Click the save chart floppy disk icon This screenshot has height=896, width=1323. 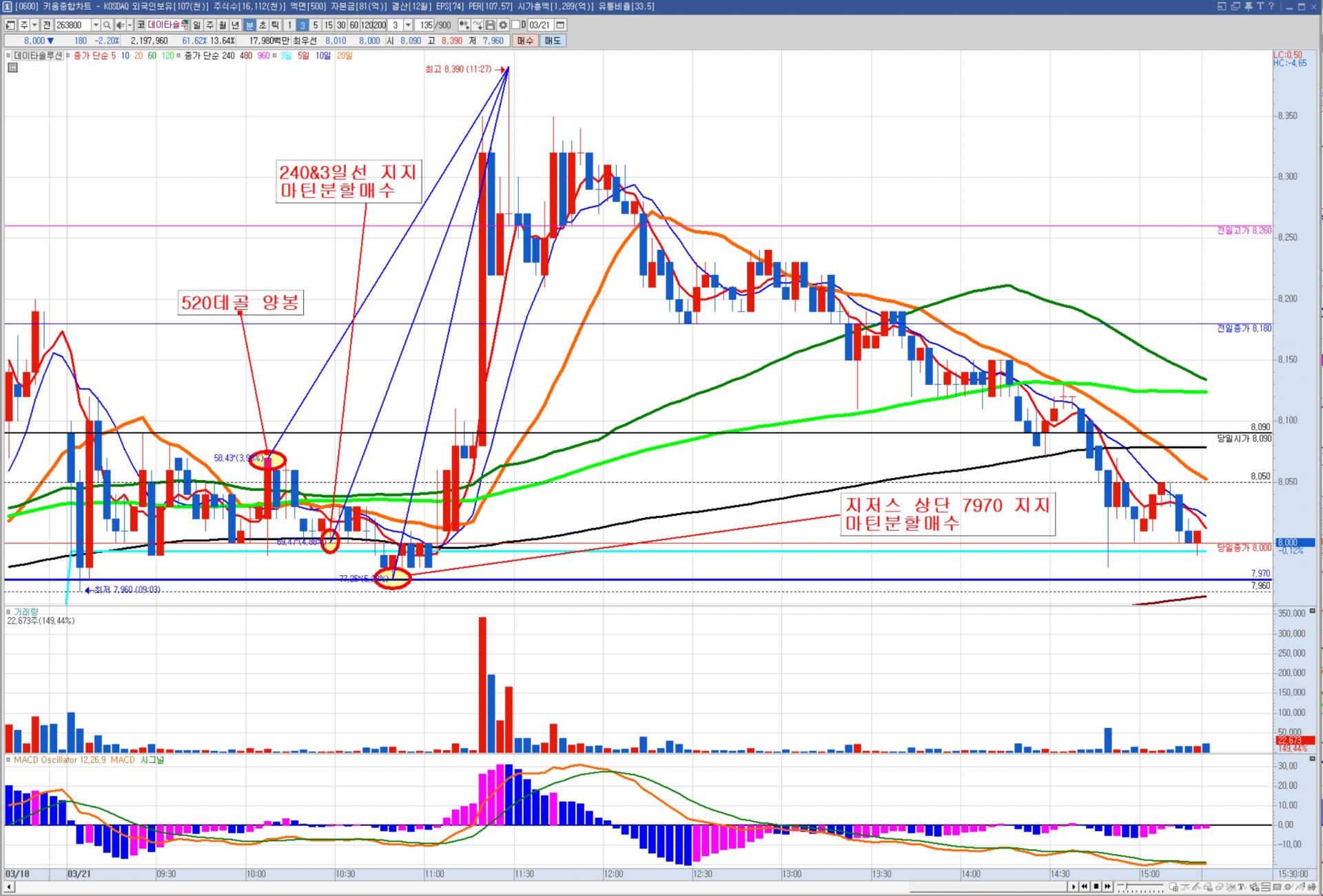(490, 25)
